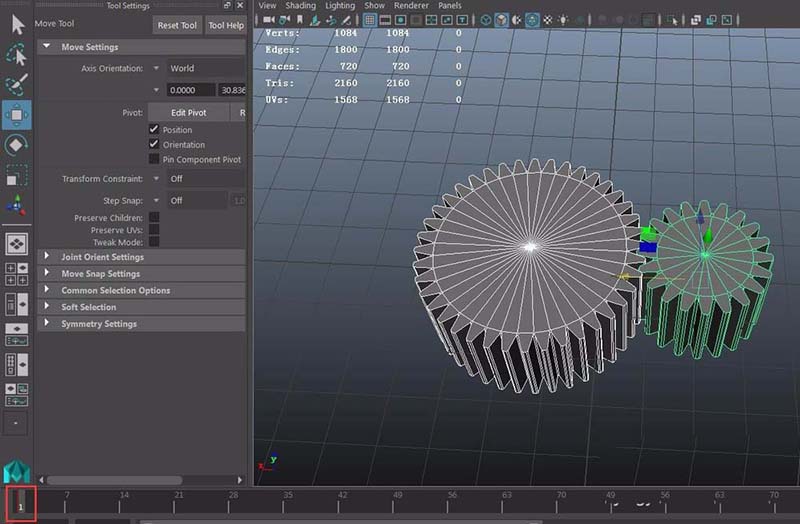Click the four-pane layout icon
The width and height of the screenshot is (800, 524).
(16, 273)
